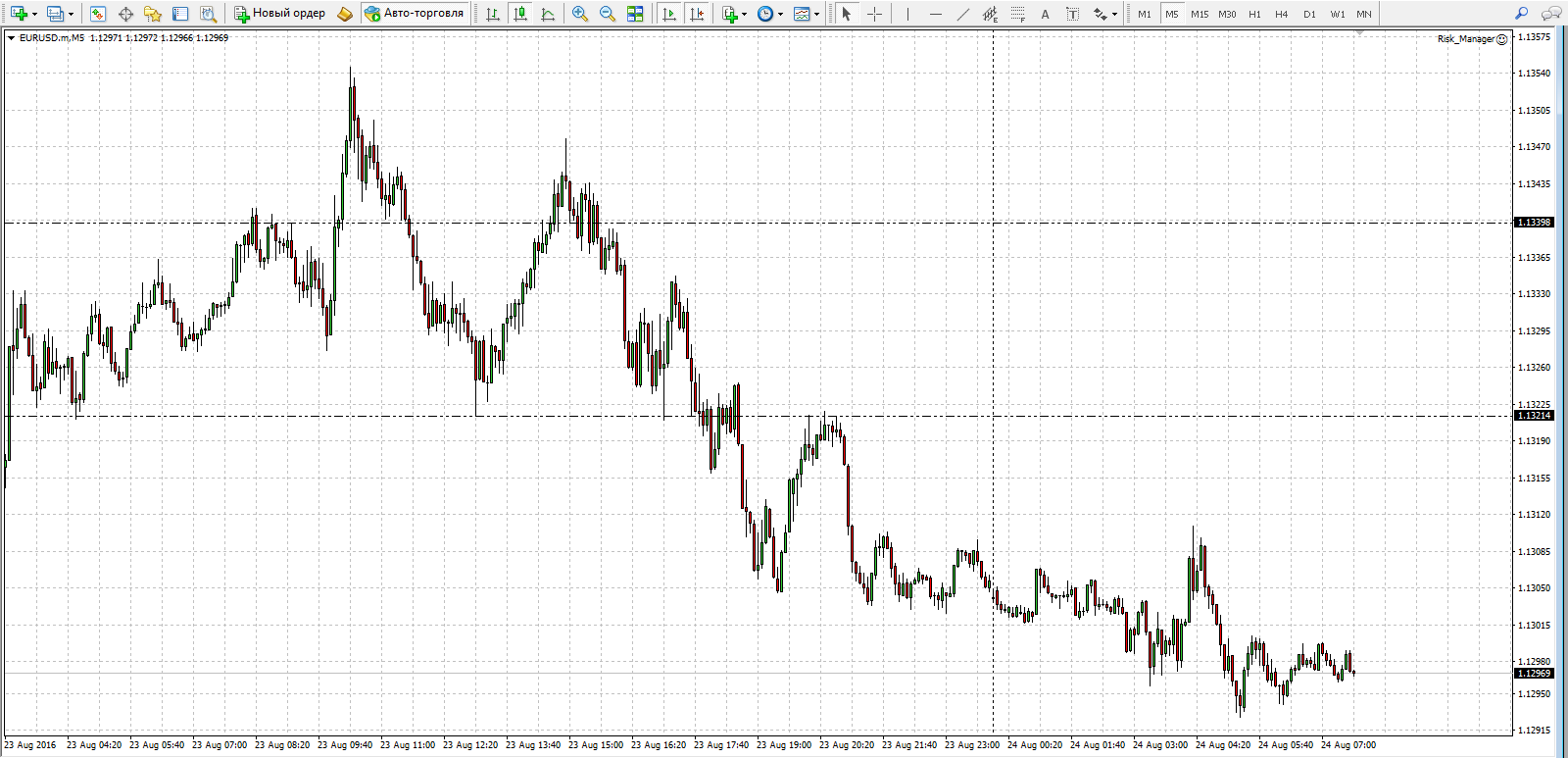Click the Risk_Manager expert label

point(1466,39)
